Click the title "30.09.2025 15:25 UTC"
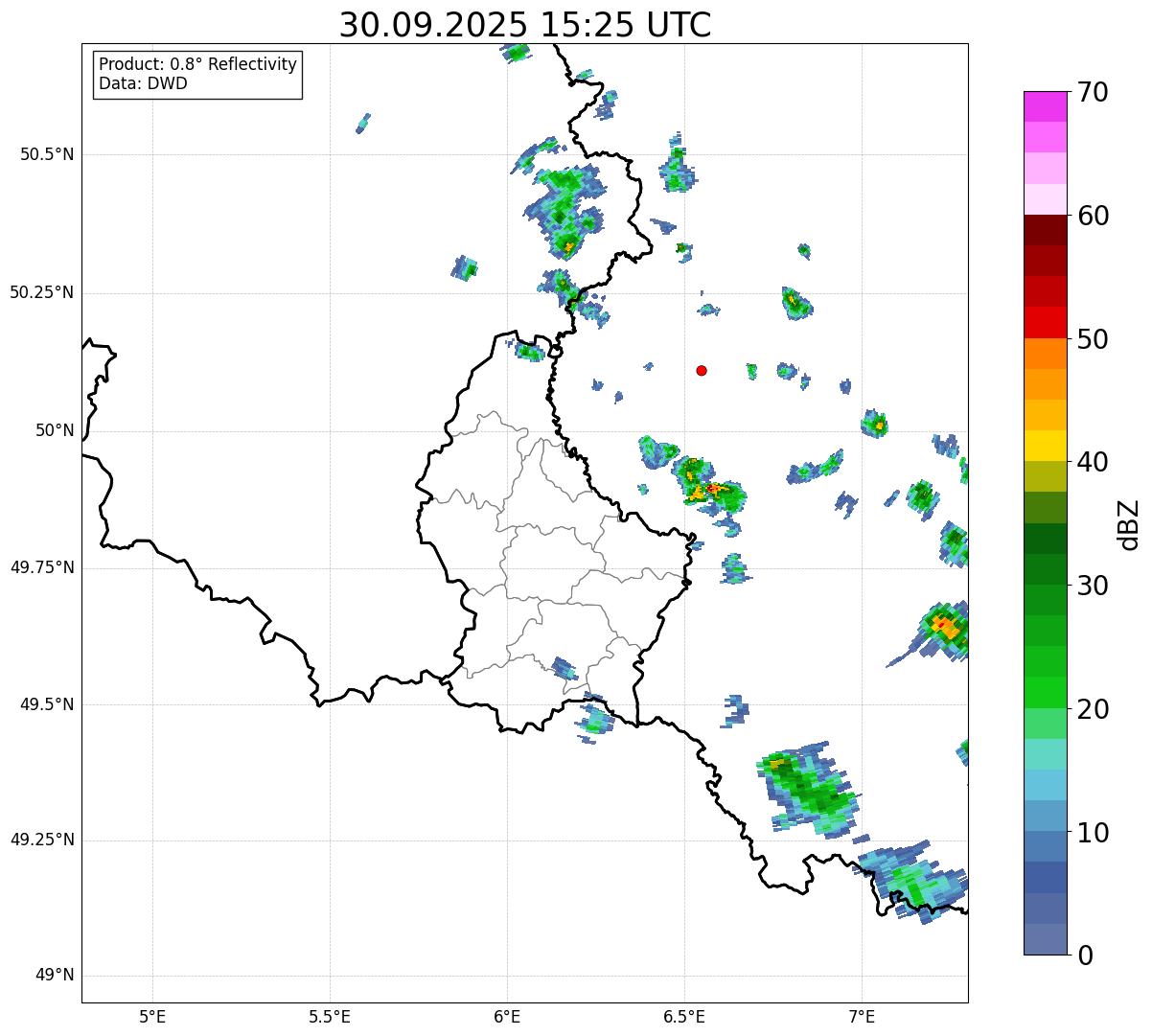Viewport: 1152px width, 1036px height. 525,25
